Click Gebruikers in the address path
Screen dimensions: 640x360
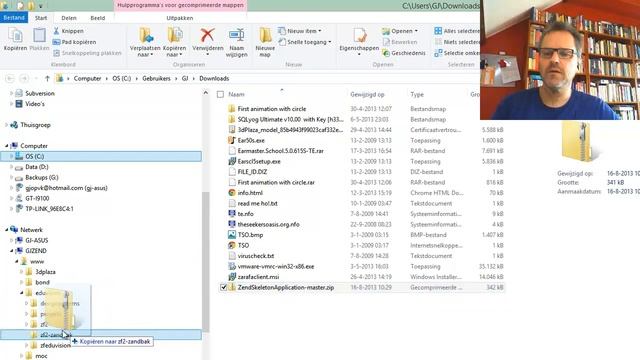(x=156, y=78)
